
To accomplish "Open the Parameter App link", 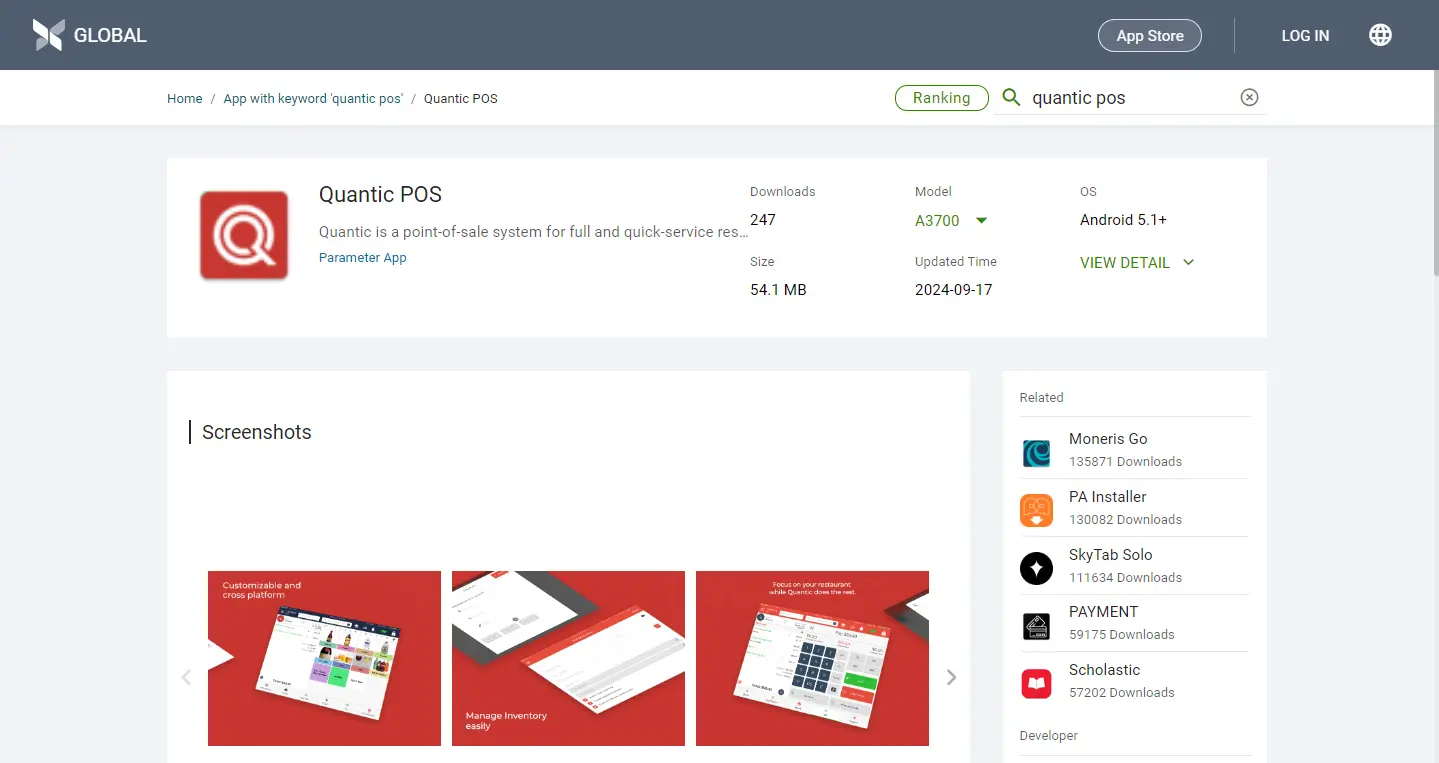I will coord(362,257).
